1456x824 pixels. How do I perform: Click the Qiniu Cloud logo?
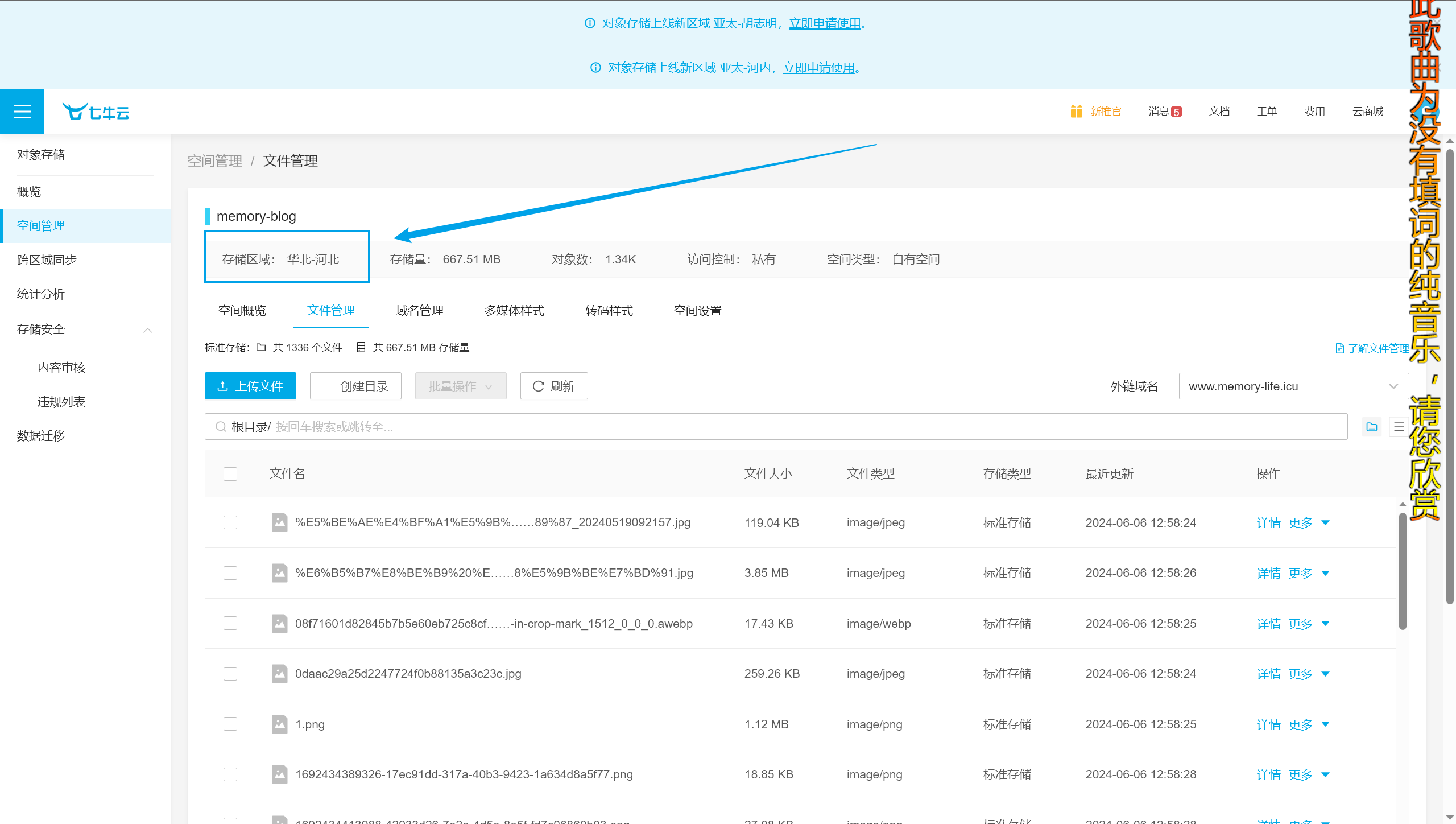tap(96, 112)
